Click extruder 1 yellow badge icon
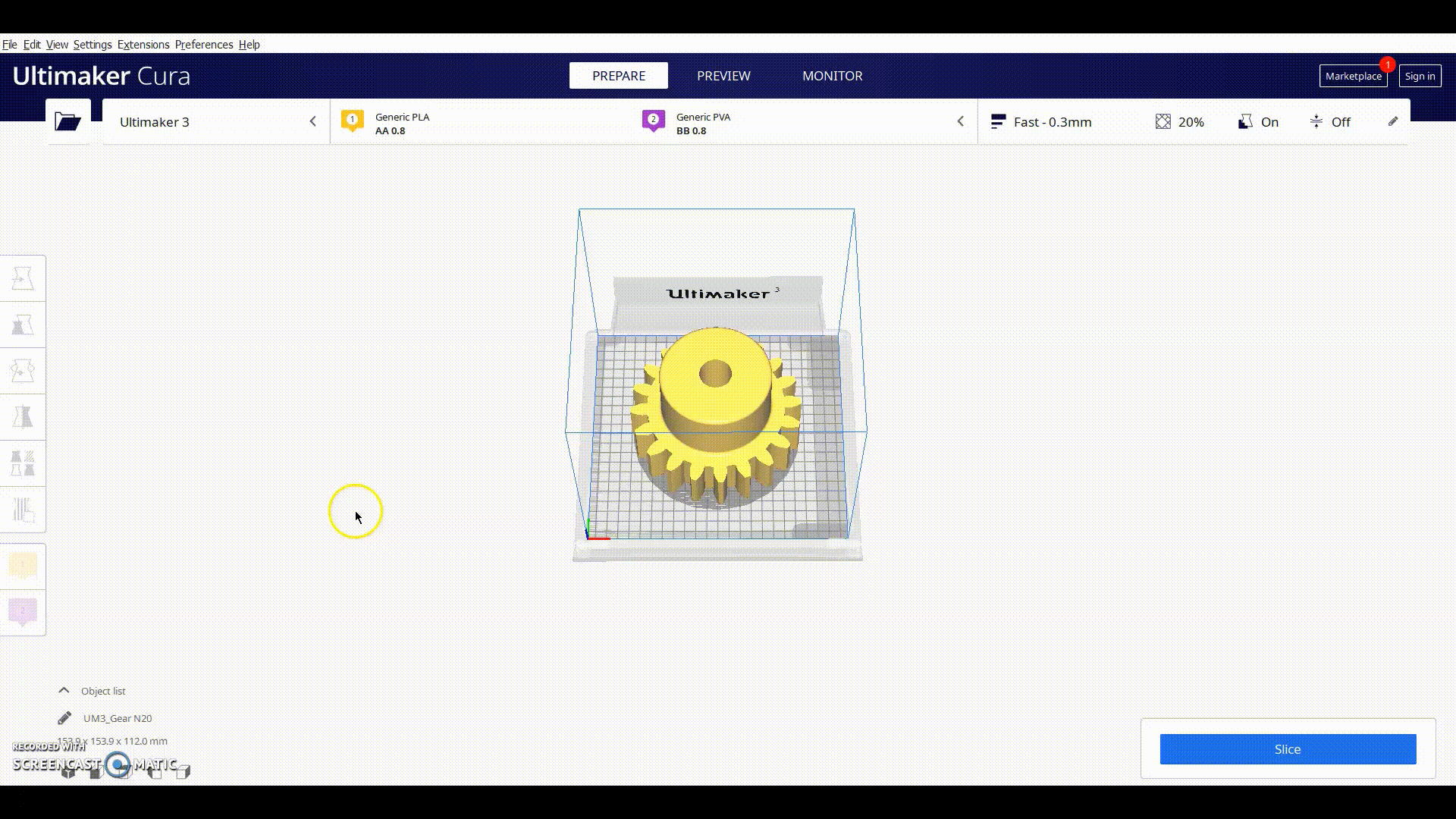Viewport: 1456px width, 819px height. click(352, 121)
